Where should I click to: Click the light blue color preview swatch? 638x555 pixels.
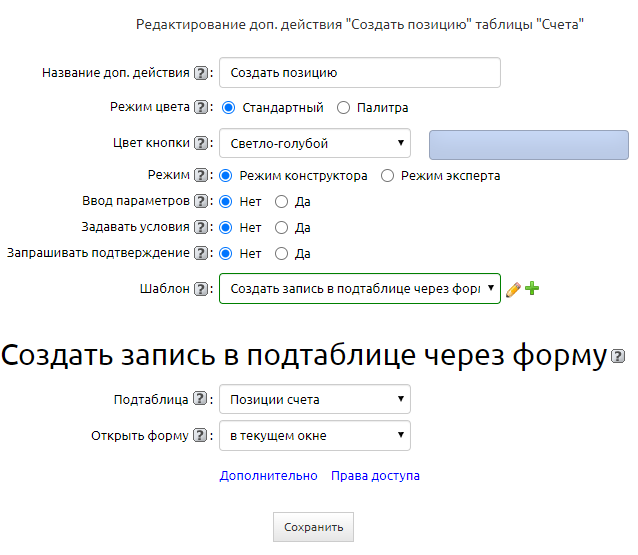coord(528,144)
